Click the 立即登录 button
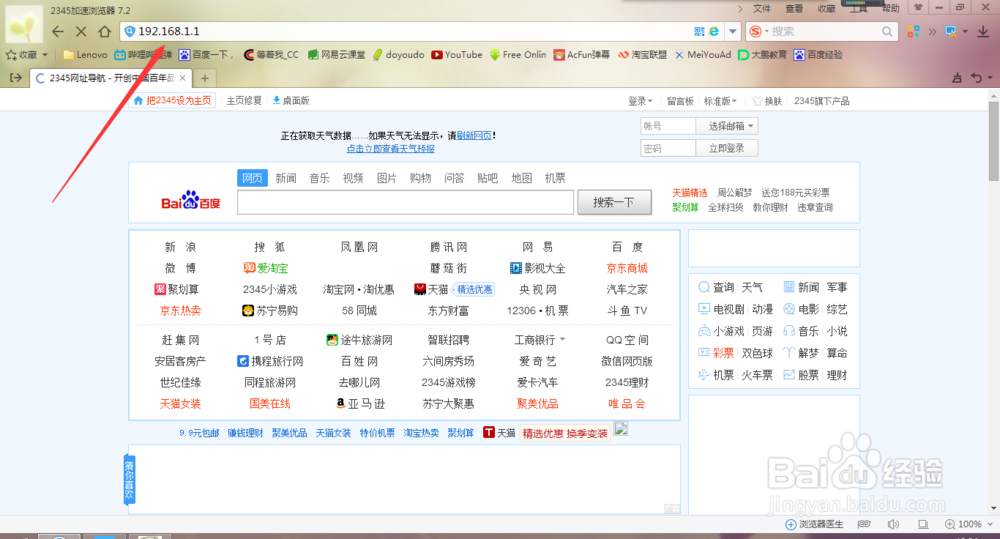 tap(727, 148)
